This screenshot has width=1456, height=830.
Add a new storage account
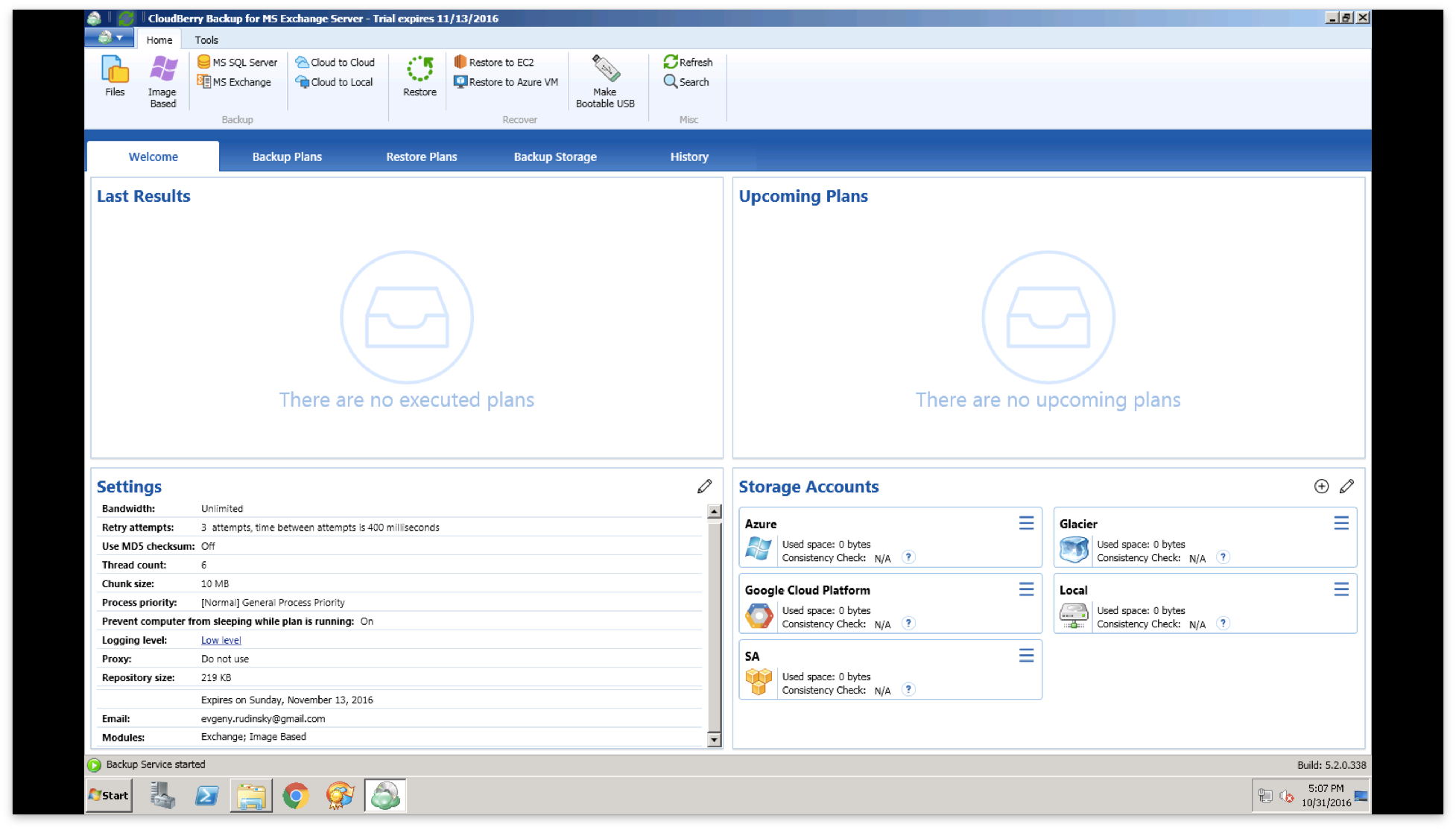(1321, 487)
